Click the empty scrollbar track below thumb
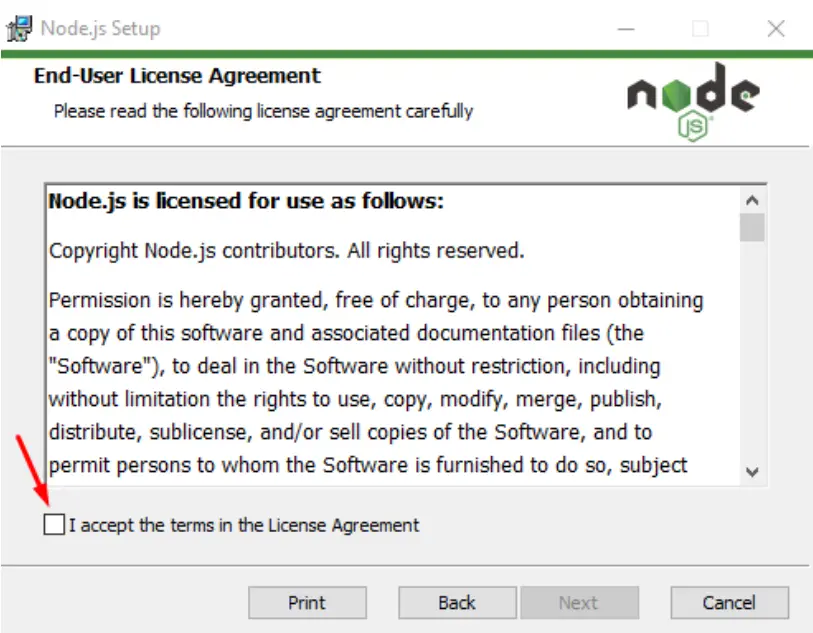 752,350
